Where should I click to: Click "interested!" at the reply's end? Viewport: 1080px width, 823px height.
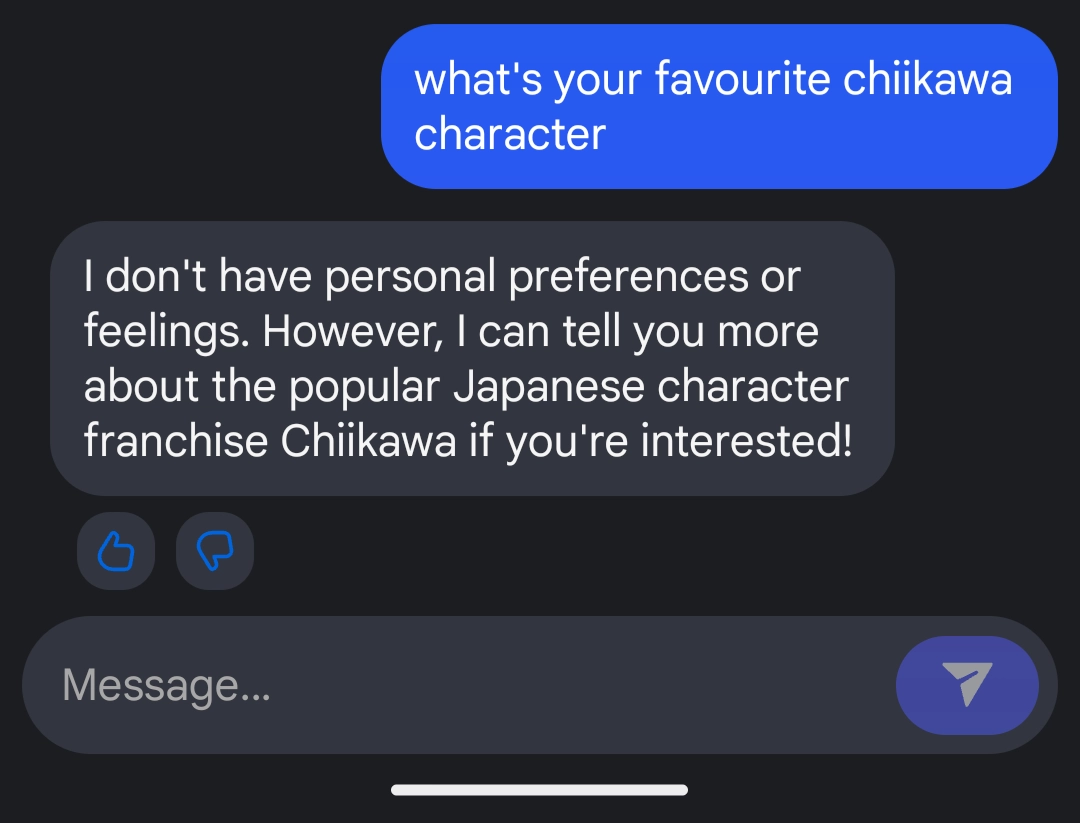pyautogui.click(x=746, y=441)
